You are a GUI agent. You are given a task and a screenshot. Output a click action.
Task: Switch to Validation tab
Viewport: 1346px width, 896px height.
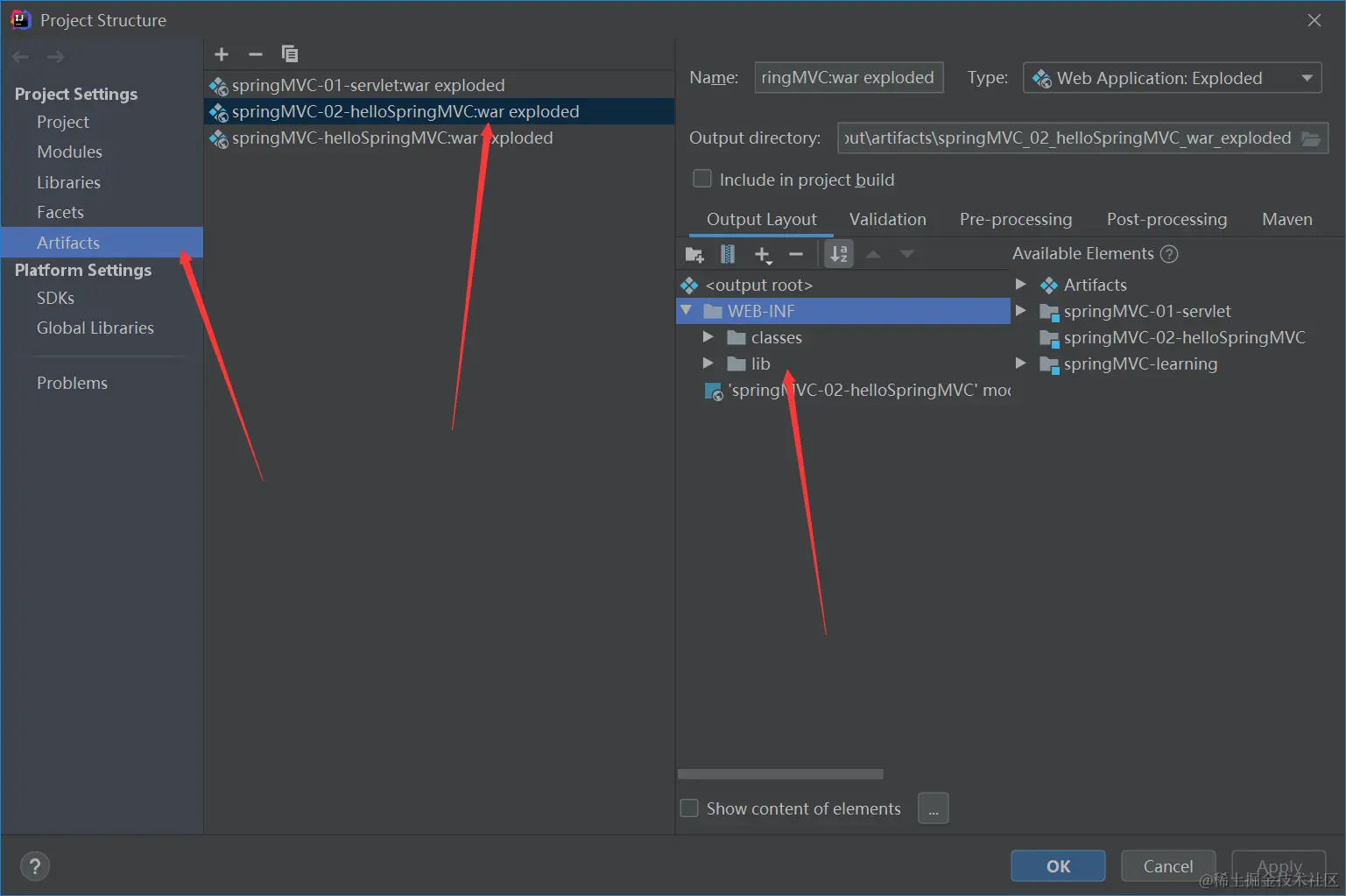pyautogui.click(x=887, y=220)
